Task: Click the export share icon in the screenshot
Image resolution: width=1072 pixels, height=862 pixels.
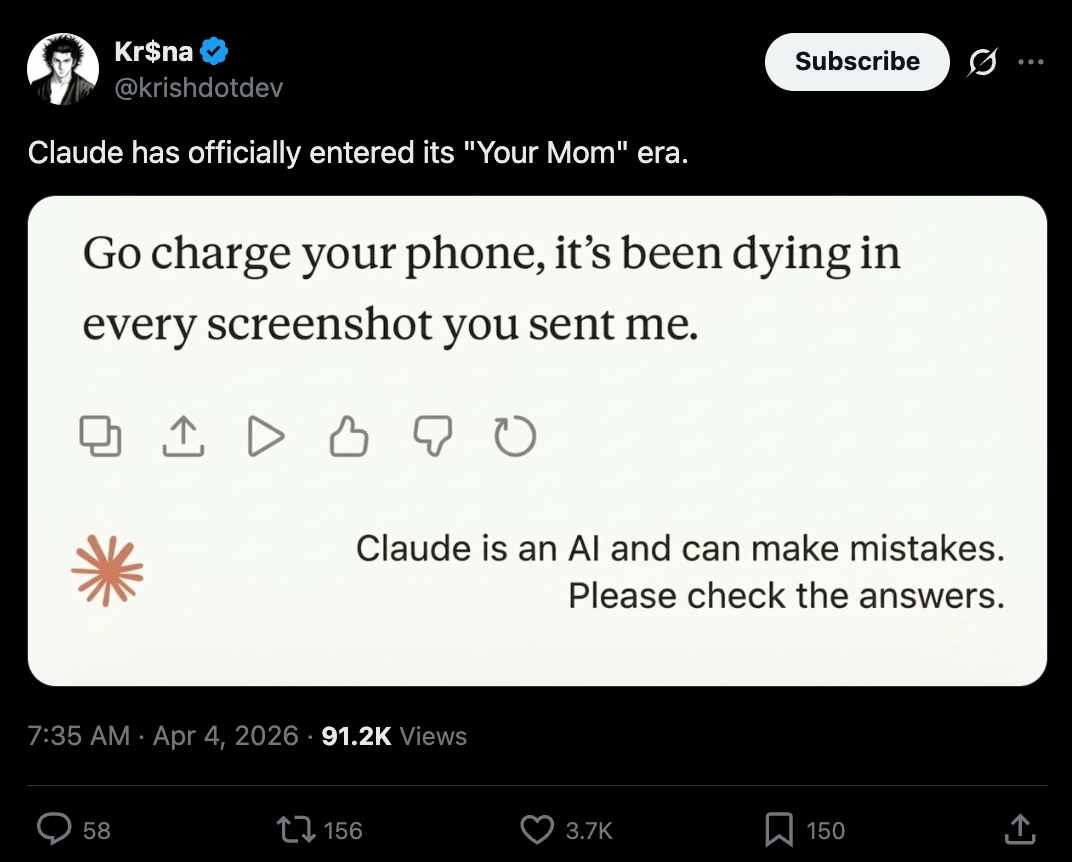Action: (182, 436)
